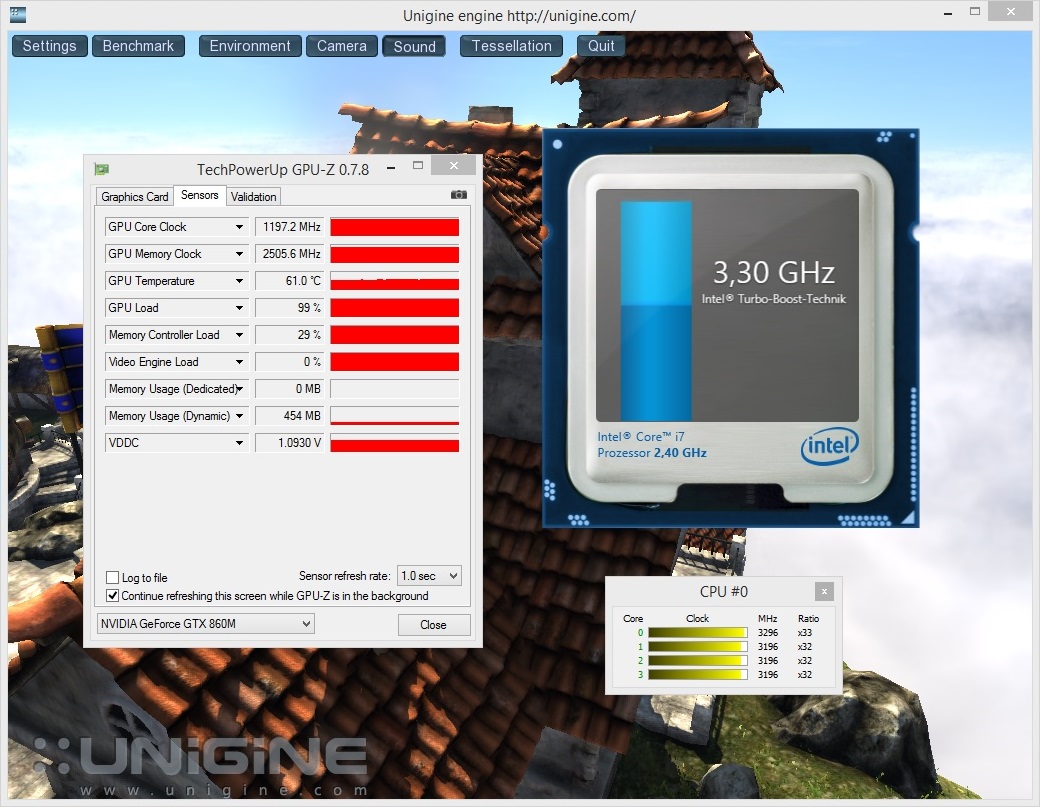
Task: Click the GPU Core Clock history graph
Action: click(395, 227)
